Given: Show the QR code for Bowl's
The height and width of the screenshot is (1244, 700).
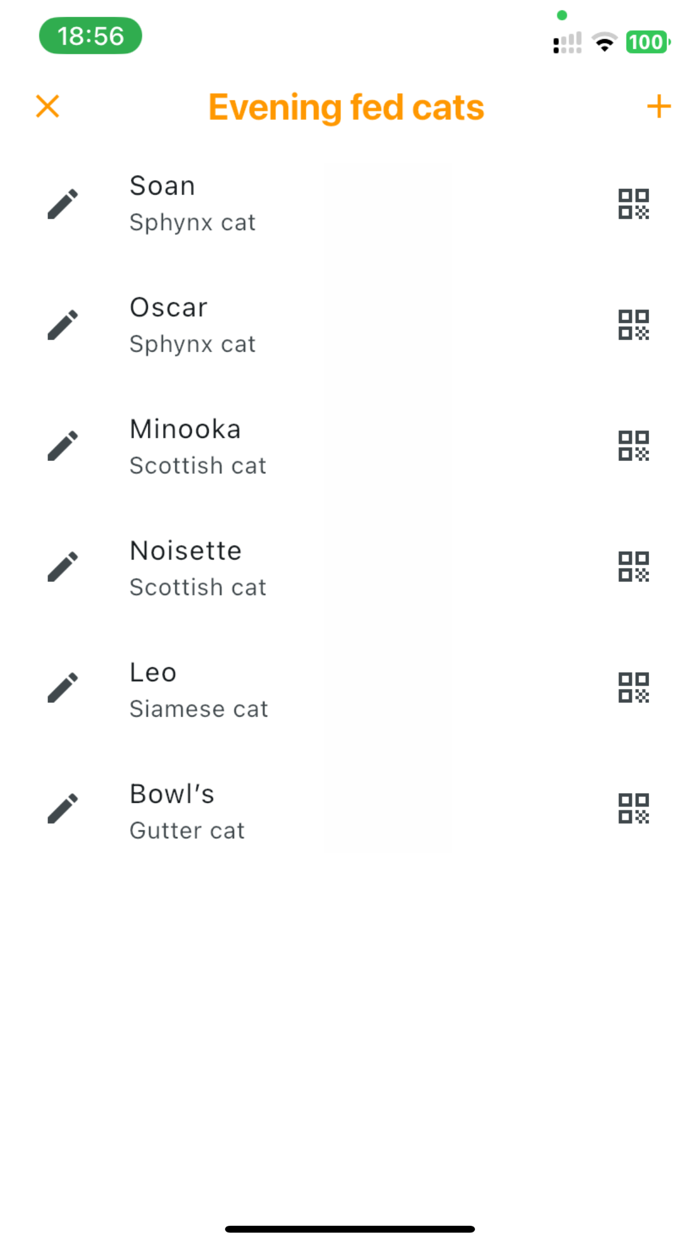Looking at the screenshot, I should (634, 808).
